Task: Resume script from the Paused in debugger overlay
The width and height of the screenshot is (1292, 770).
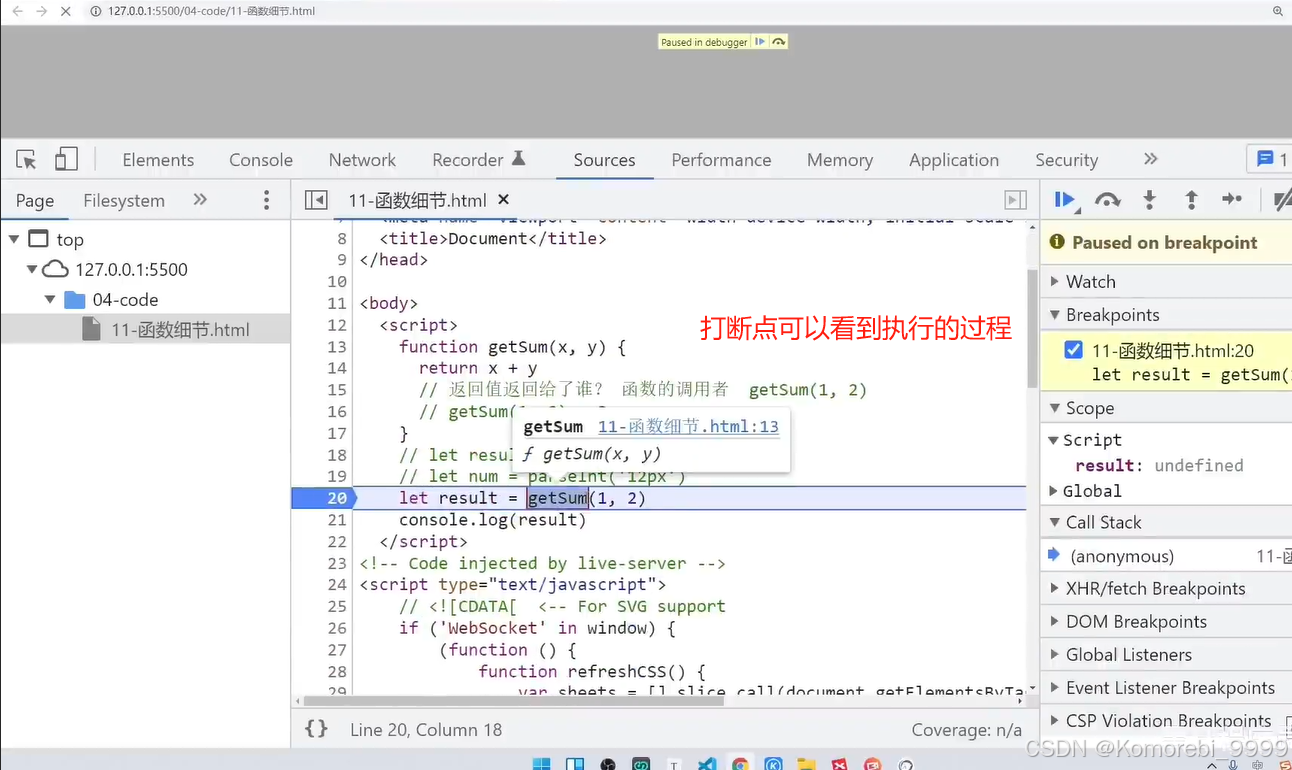Action: click(x=760, y=42)
